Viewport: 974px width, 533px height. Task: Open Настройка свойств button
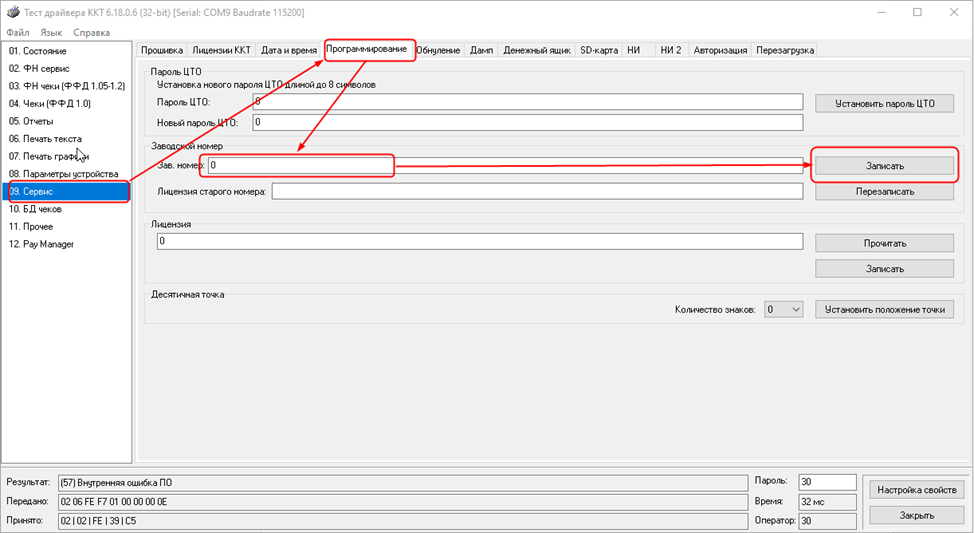(x=917, y=489)
